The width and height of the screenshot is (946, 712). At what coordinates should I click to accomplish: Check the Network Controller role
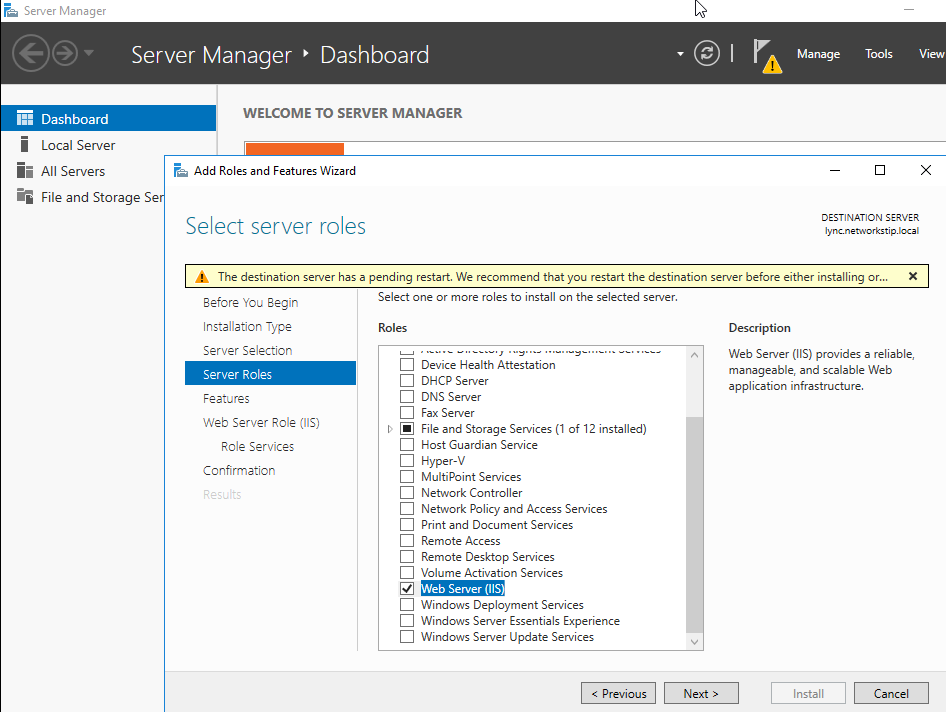click(407, 492)
